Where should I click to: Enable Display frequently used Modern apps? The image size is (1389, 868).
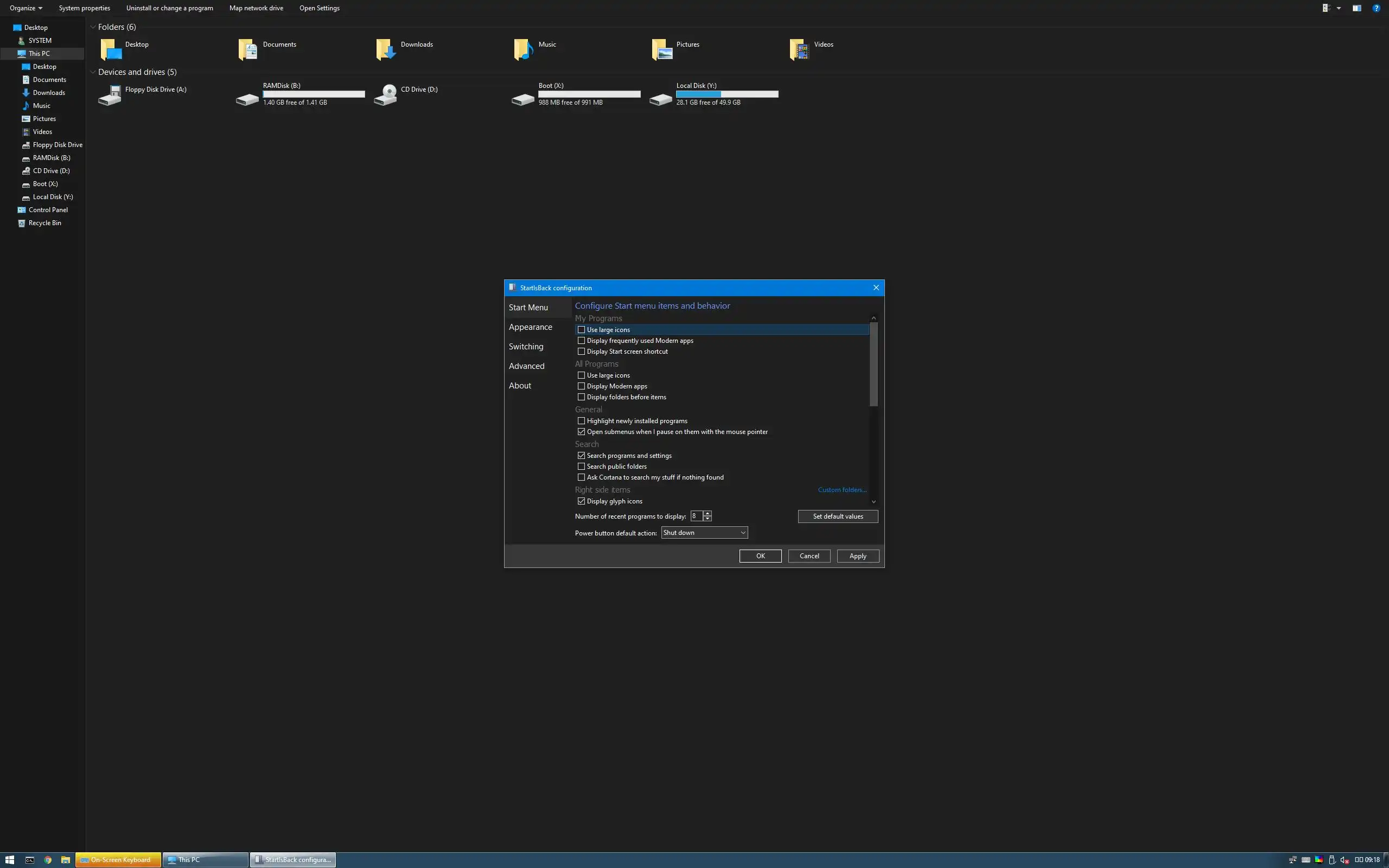point(581,341)
